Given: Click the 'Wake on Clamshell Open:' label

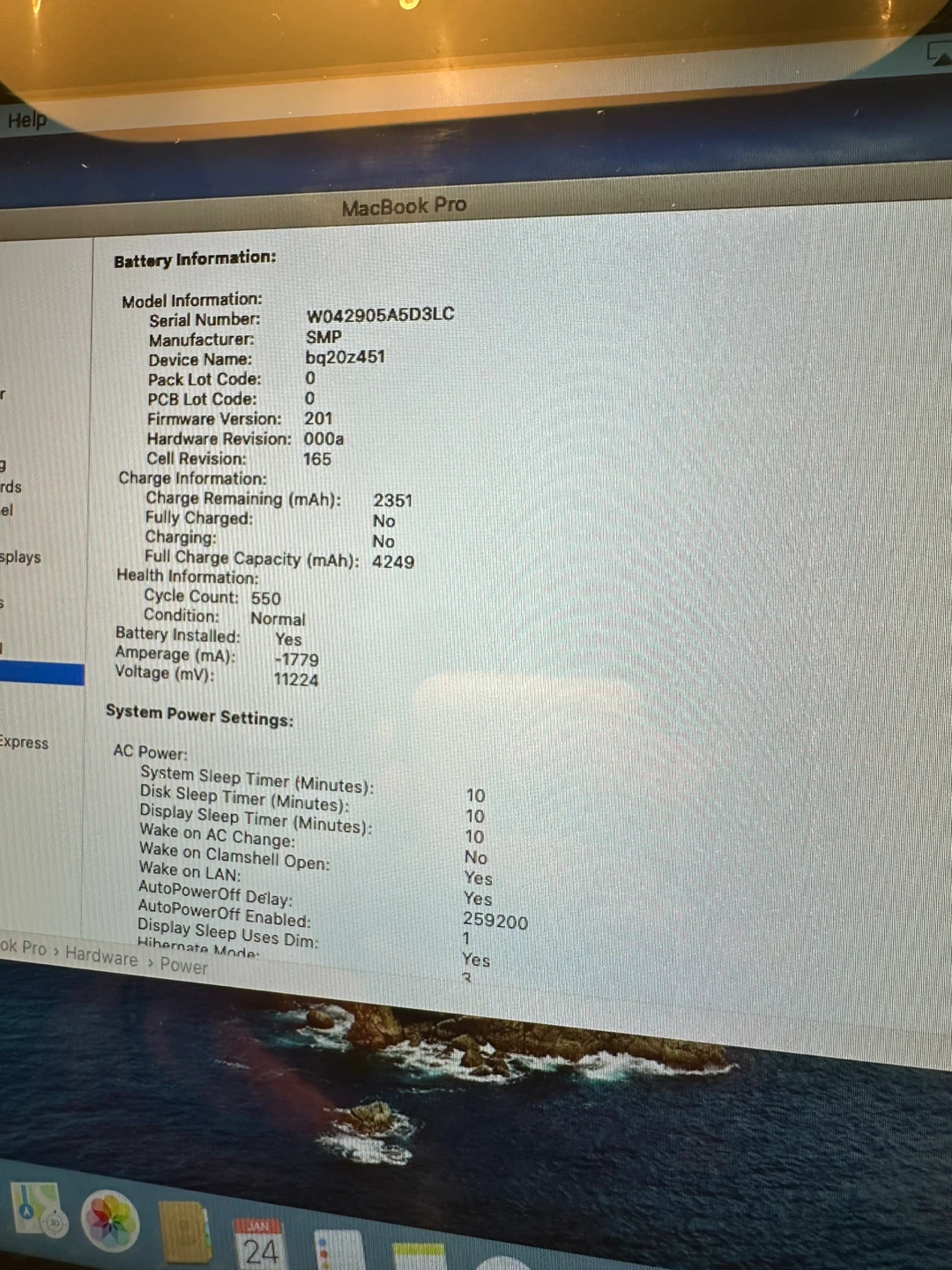Looking at the screenshot, I should point(234,855).
